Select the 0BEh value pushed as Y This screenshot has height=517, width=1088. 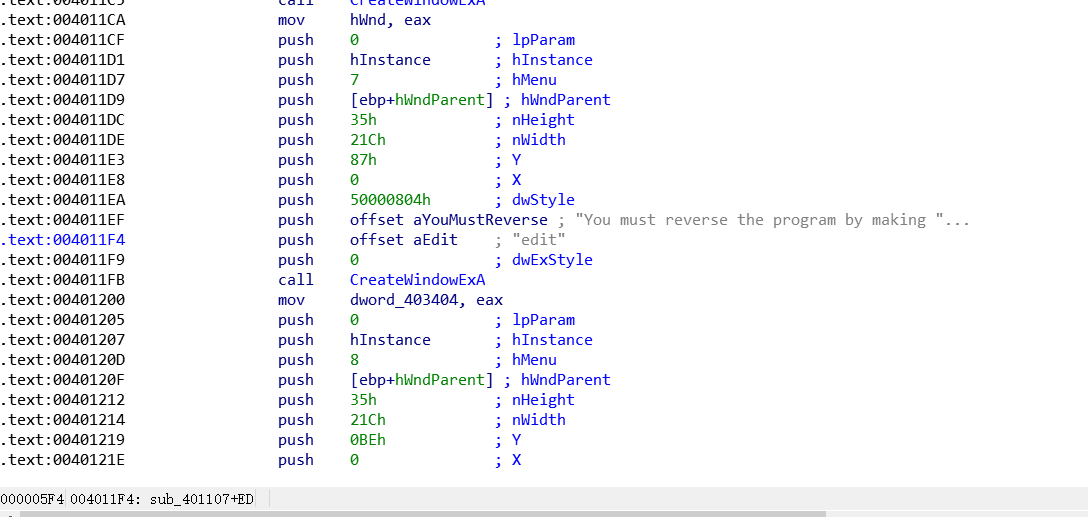pos(368,441)
